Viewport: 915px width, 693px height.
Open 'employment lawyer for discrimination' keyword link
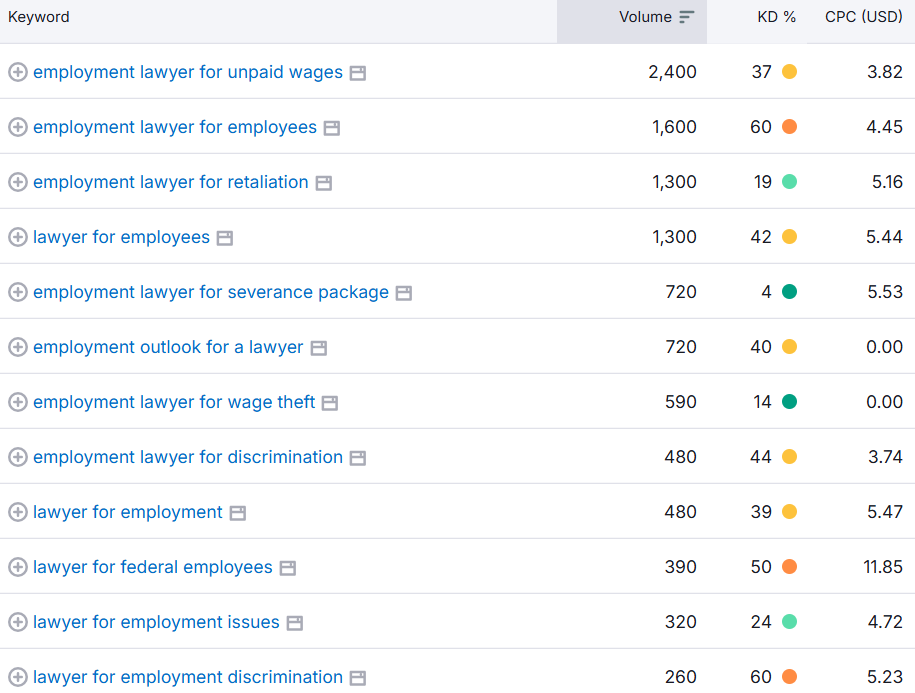coord(188,457)
